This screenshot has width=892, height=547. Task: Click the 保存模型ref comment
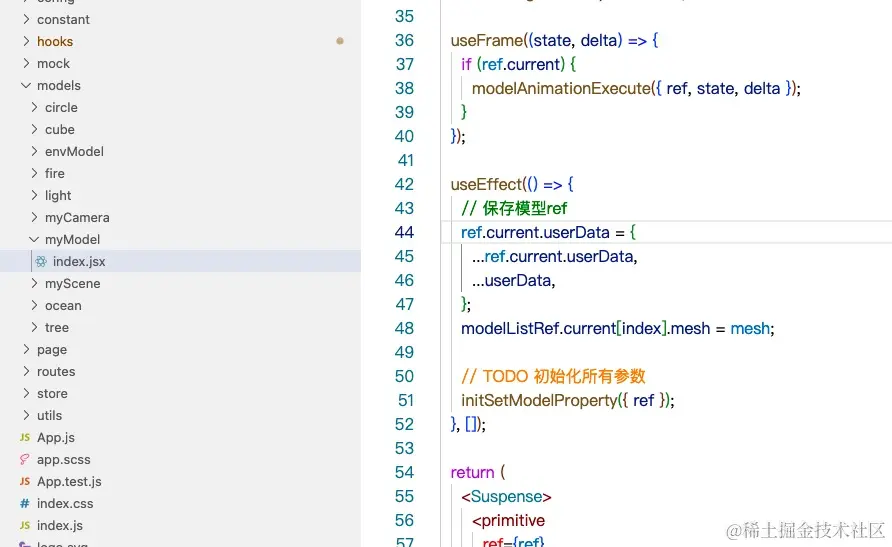[514, 208]
